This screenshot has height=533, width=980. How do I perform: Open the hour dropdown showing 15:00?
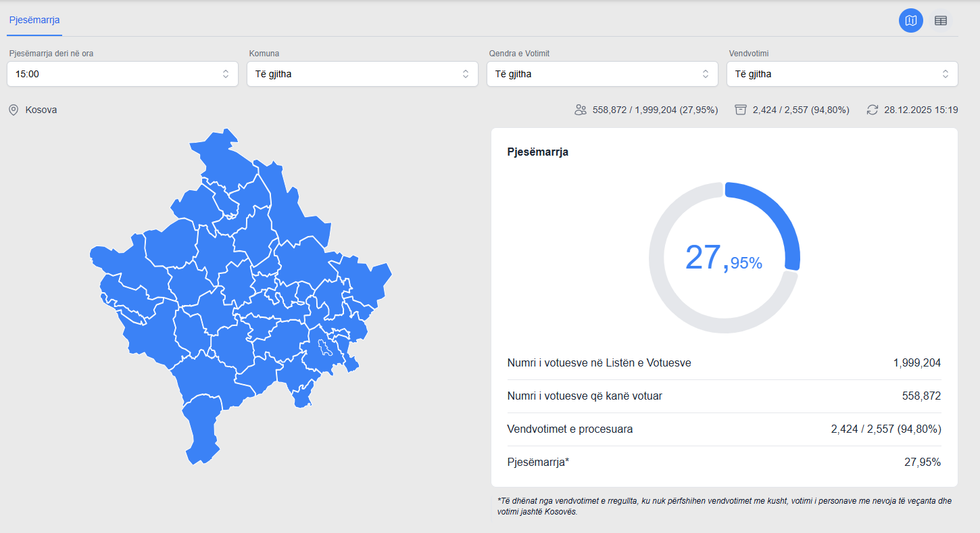click(x=123, y=74)
